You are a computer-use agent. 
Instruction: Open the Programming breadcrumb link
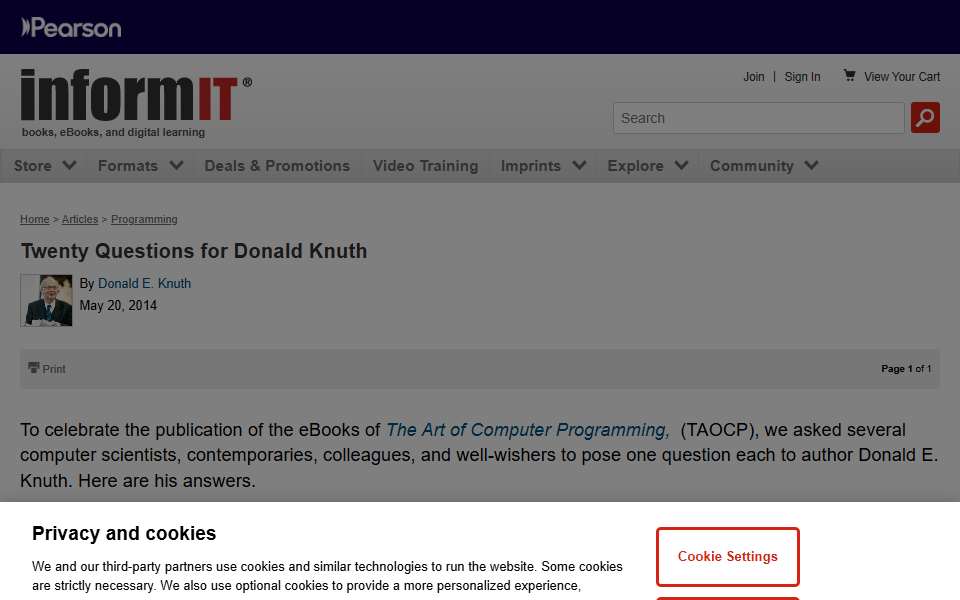tap(144, 219)
